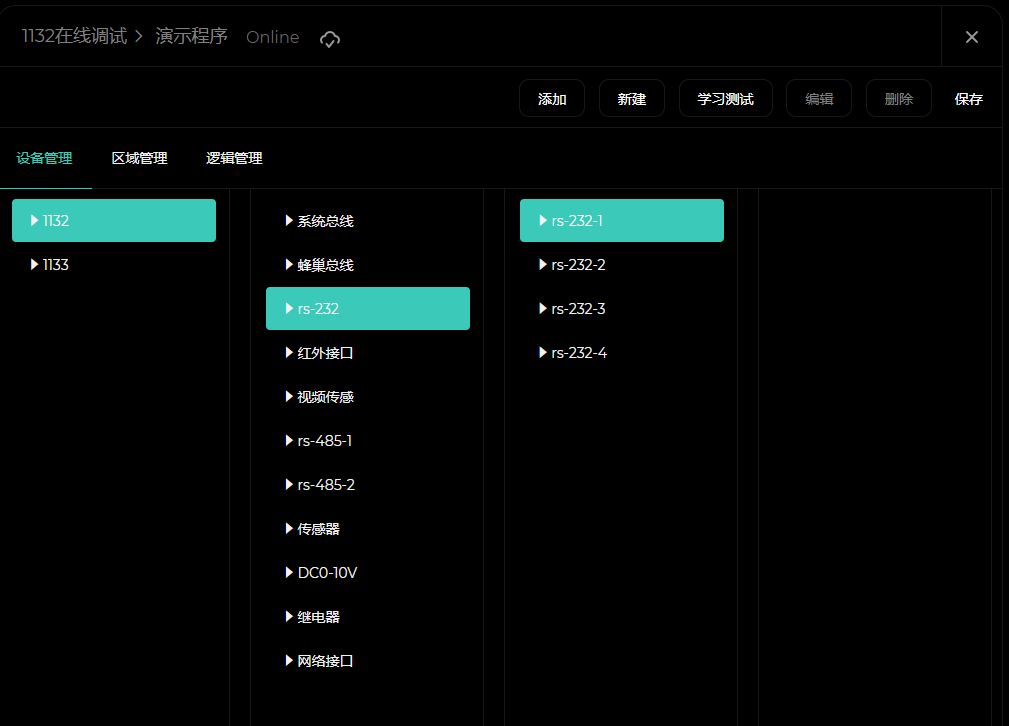1009x726 pixels.
Task: Click the 添加 button
Action: 552,99
